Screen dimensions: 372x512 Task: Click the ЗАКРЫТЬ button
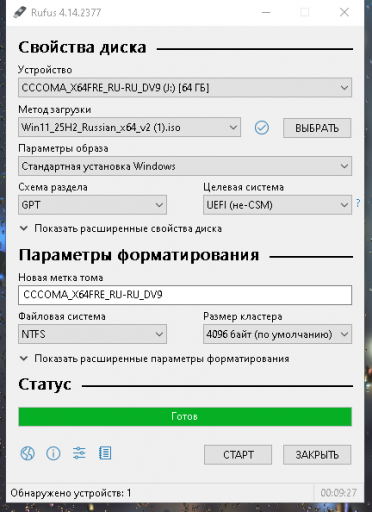[x=317, y=455]
